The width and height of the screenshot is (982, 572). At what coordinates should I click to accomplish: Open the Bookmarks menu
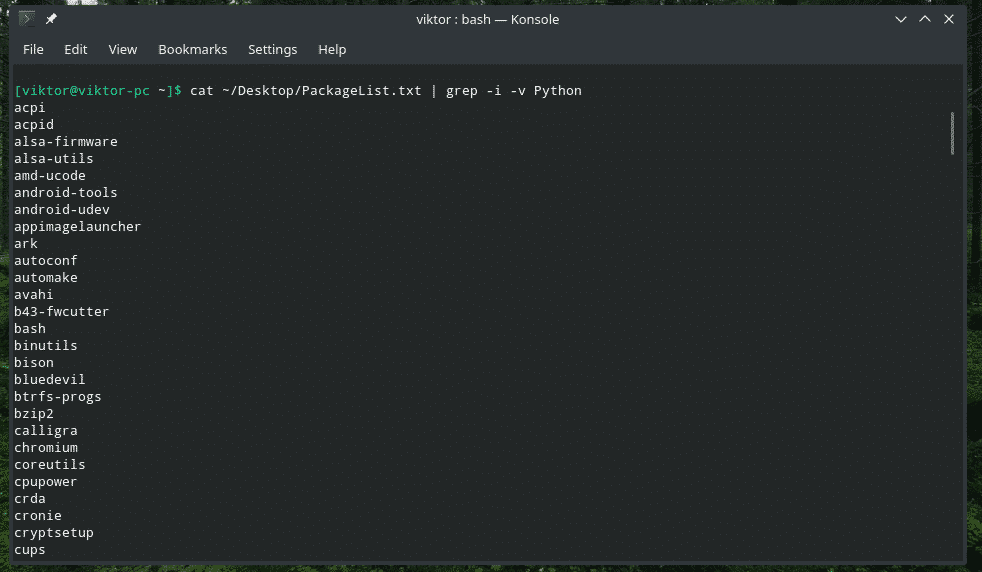[193, 49]
